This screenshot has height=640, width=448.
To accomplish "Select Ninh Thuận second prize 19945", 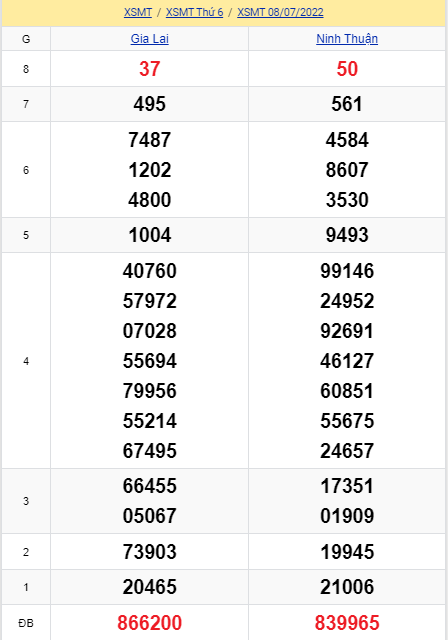I will pos(347,552).
